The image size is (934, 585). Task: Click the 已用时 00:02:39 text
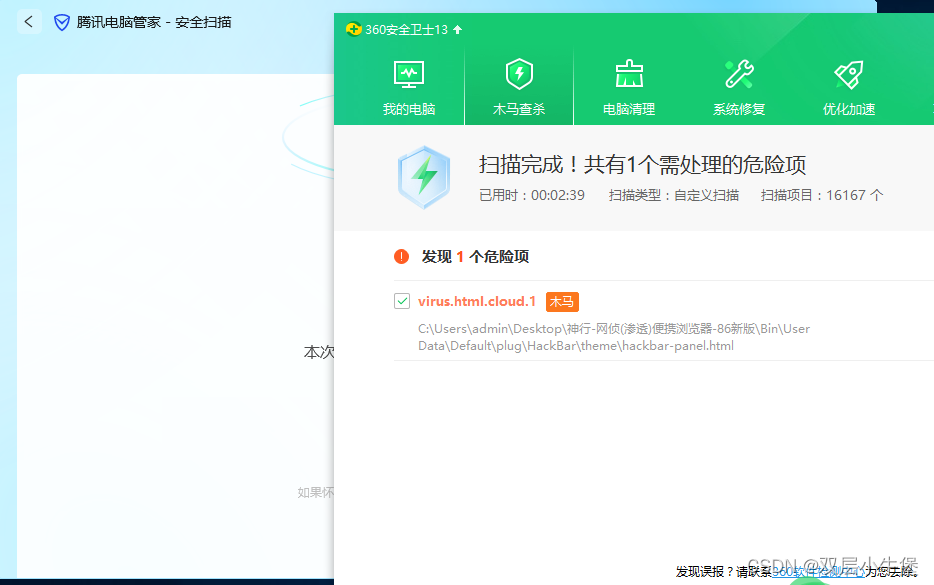532,195
